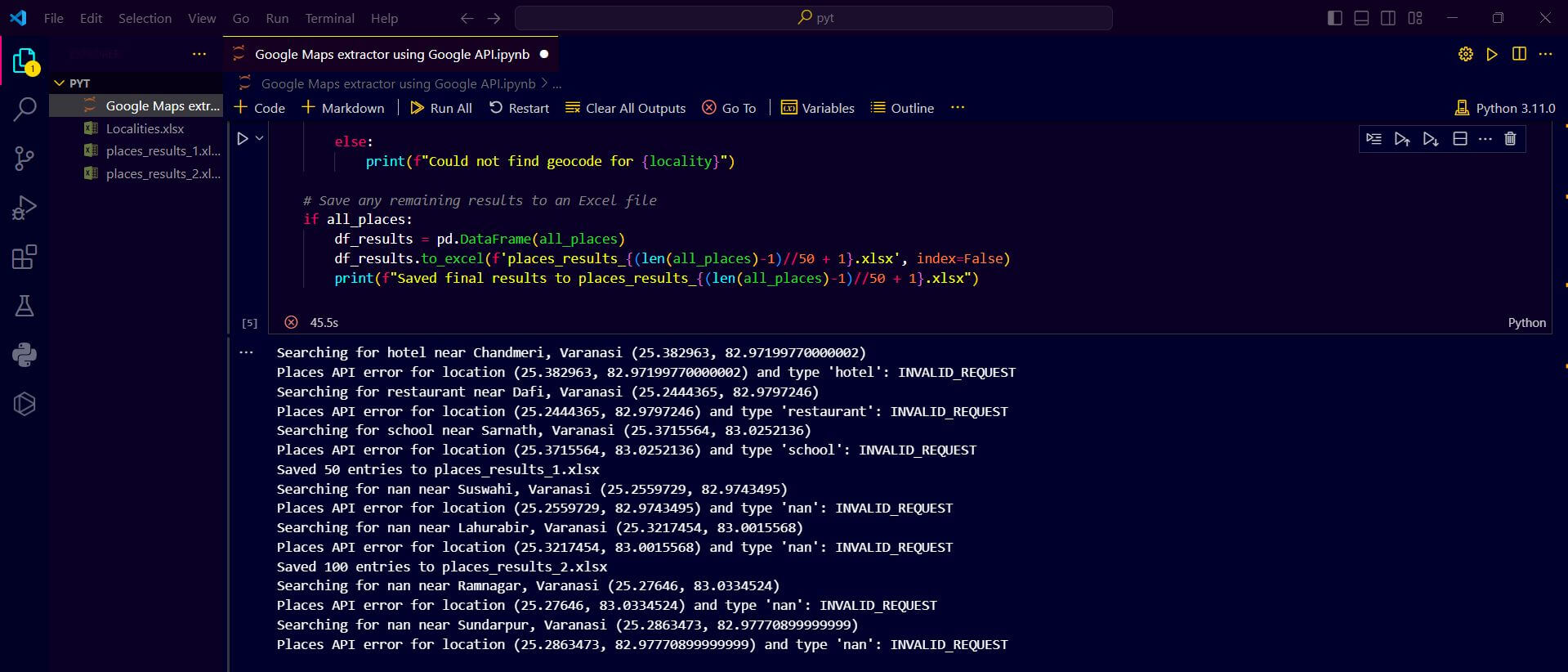
Task: Open Source Control view
Action: [25, 159]
